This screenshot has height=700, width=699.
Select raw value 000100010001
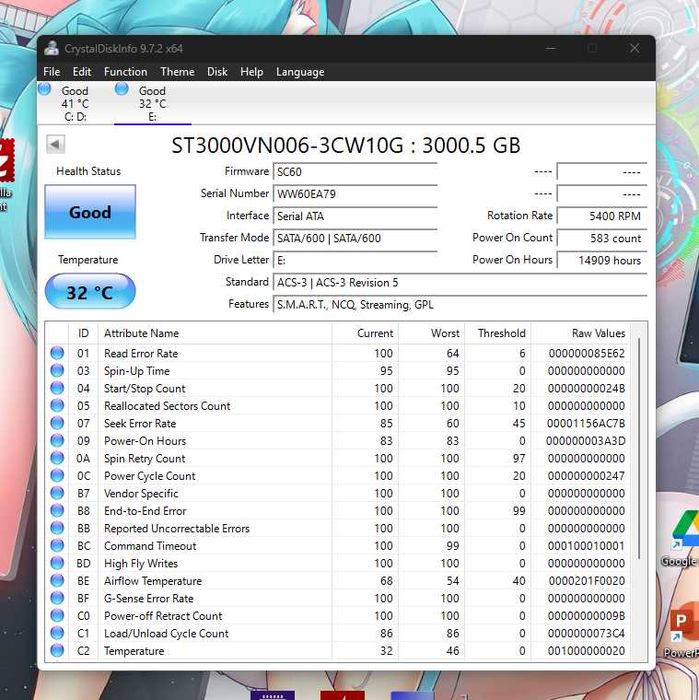586,546
